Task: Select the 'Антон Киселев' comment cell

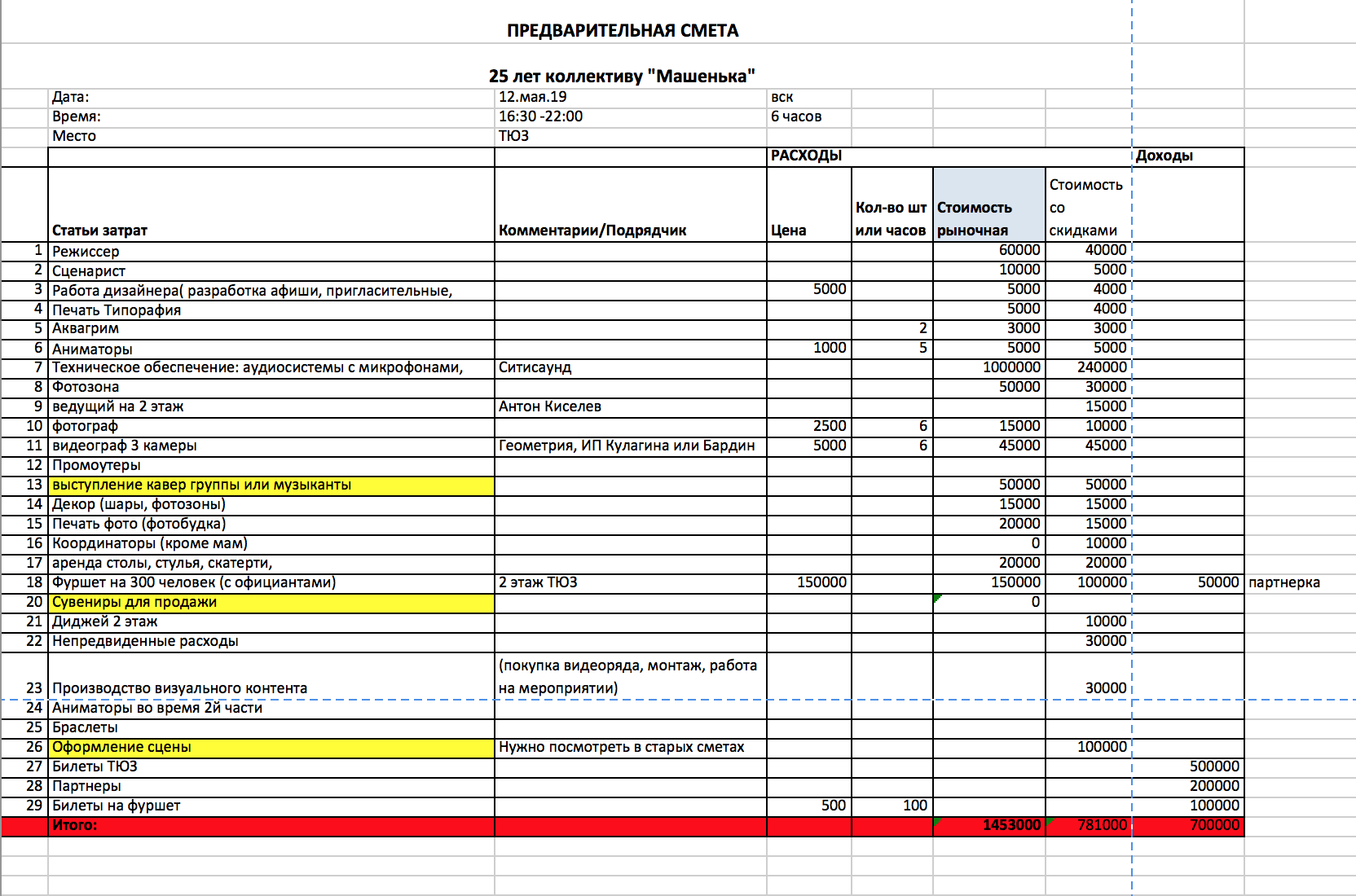Action: point(631,407)
